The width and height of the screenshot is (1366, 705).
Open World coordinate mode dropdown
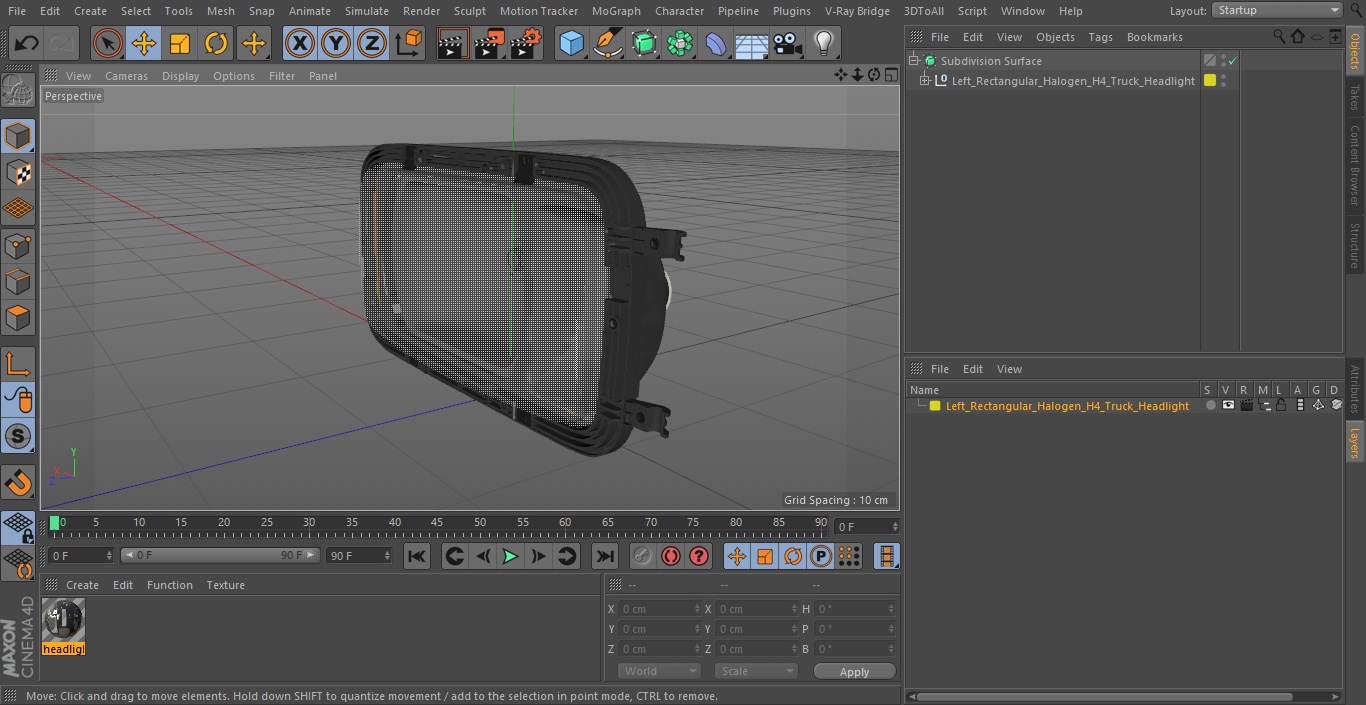tap(658, 671)
